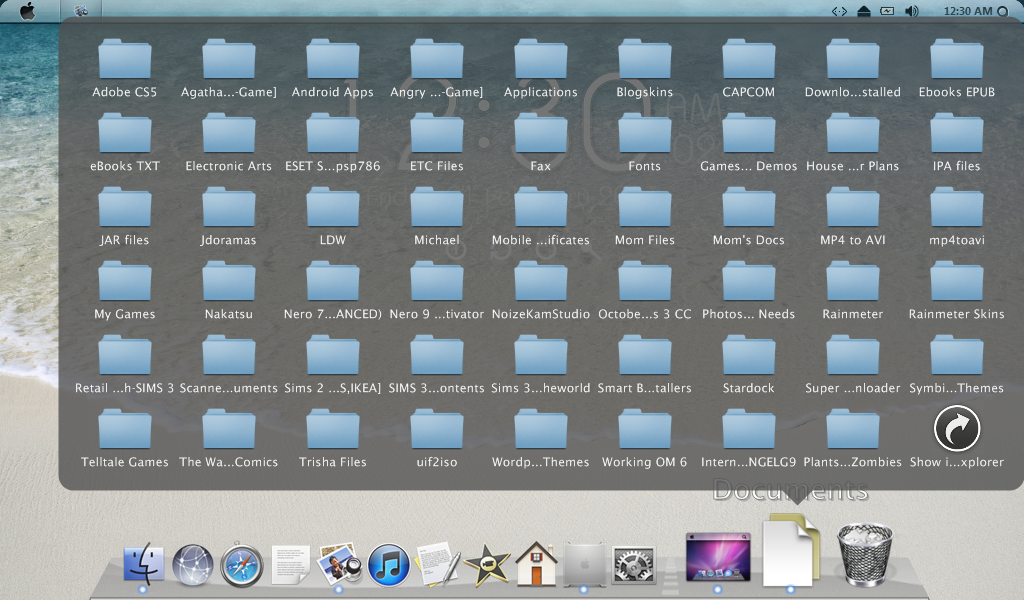Click the volume speaker icon in menu bar
The width and height of the screenshot is (1024, 600).
pyautogui.click(x=912, y=11)
